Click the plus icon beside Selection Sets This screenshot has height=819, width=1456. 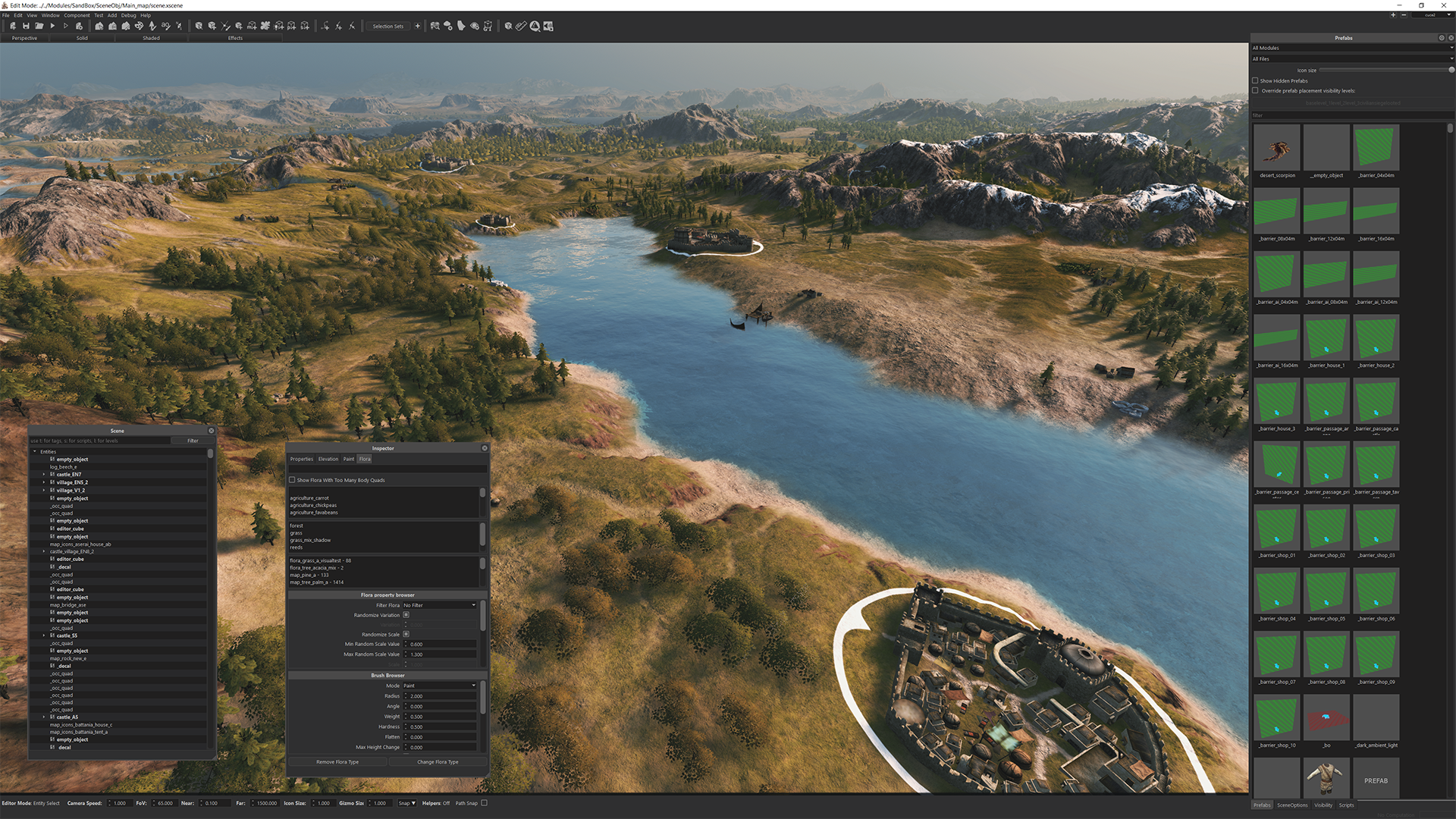point(417,26)
